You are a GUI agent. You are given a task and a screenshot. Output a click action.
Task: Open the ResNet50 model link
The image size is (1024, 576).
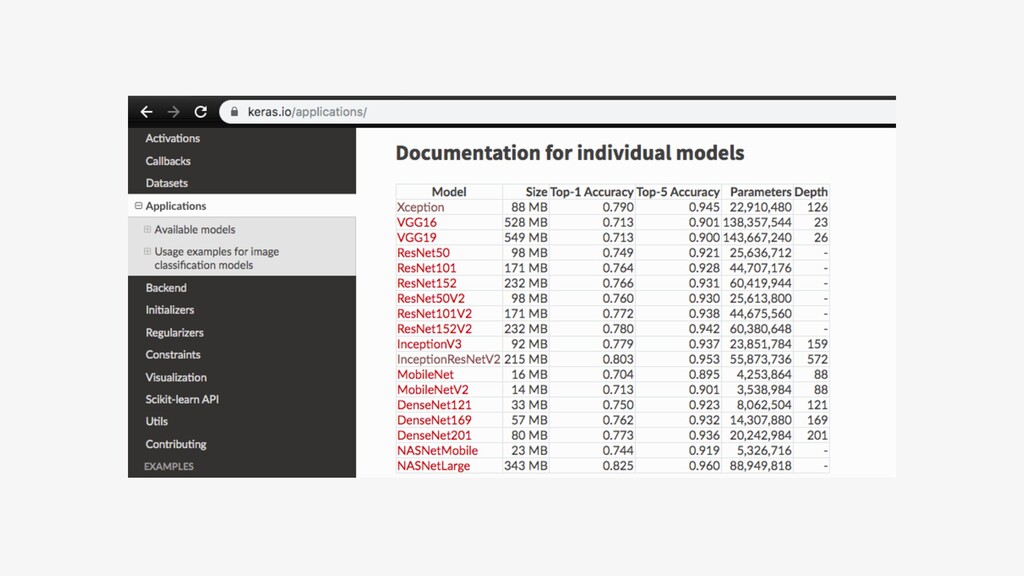point(423,253)
